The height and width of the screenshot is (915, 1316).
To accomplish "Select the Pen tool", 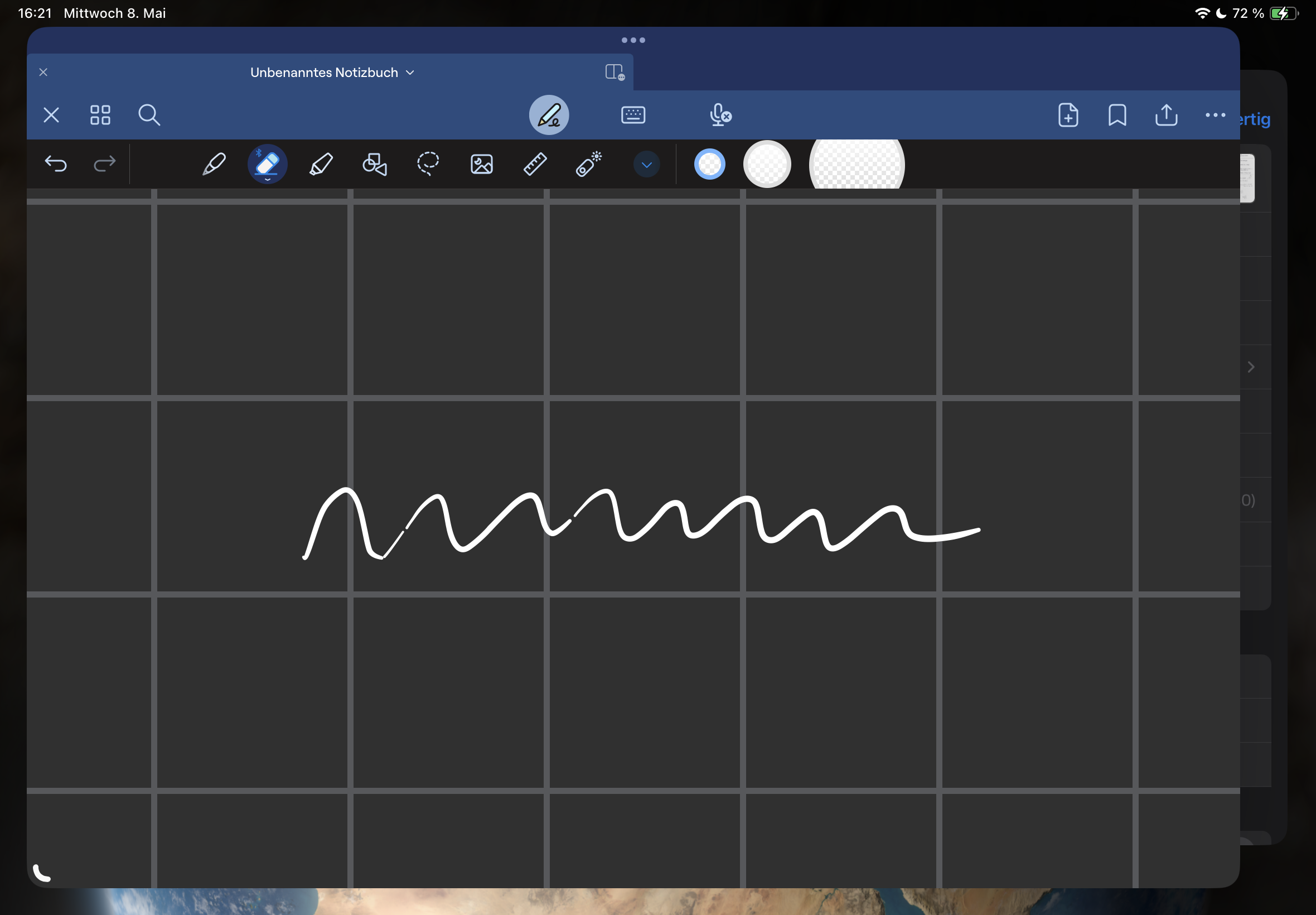I will click(x=214, y=165).
